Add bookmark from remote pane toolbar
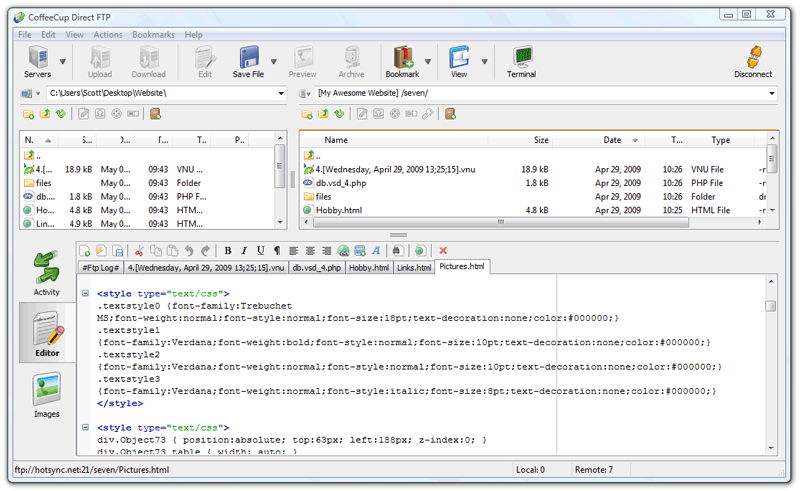The height and width of the screenshot is (491, 800). [450, 114]
